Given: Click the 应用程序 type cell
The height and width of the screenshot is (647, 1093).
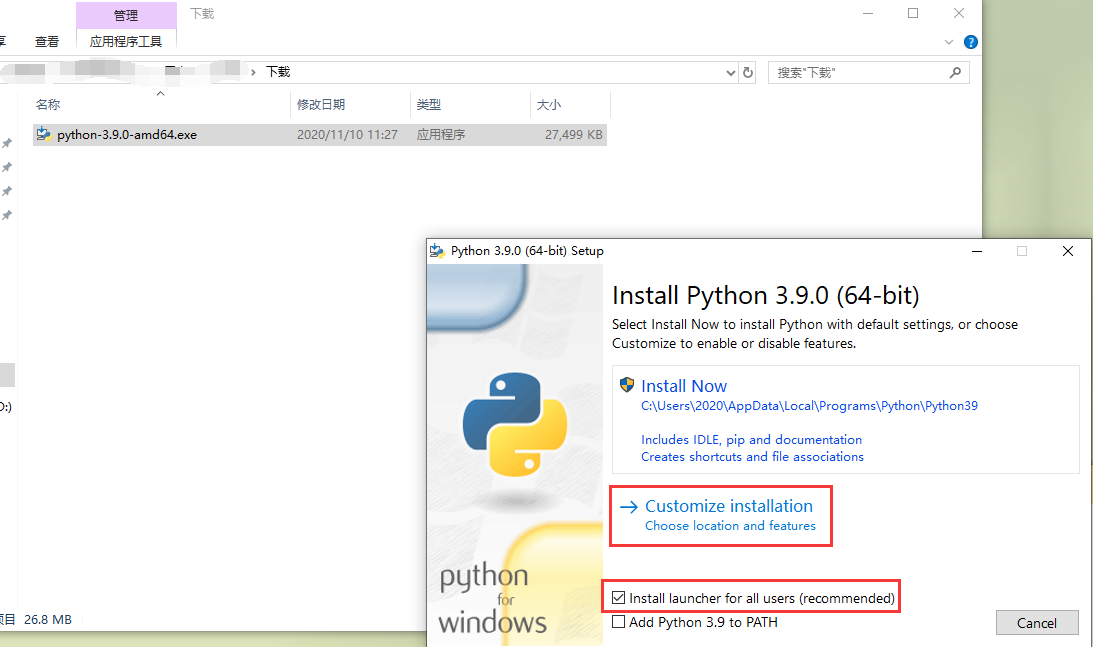Looking at the screenshot, I should 441,135.
